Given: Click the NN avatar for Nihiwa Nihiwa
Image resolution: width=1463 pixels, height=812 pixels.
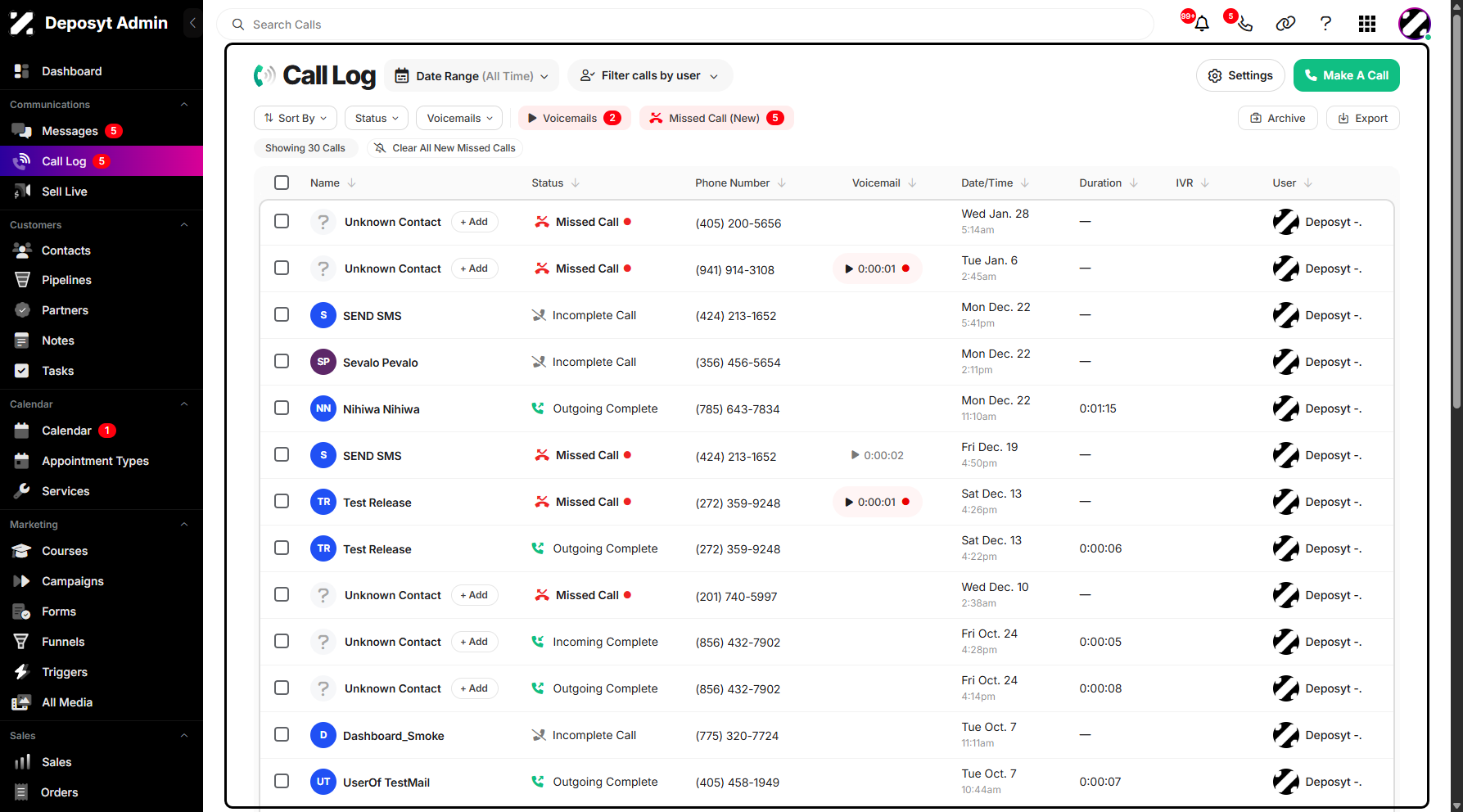Looking at the screenshot, I should (x=323, y=408).
